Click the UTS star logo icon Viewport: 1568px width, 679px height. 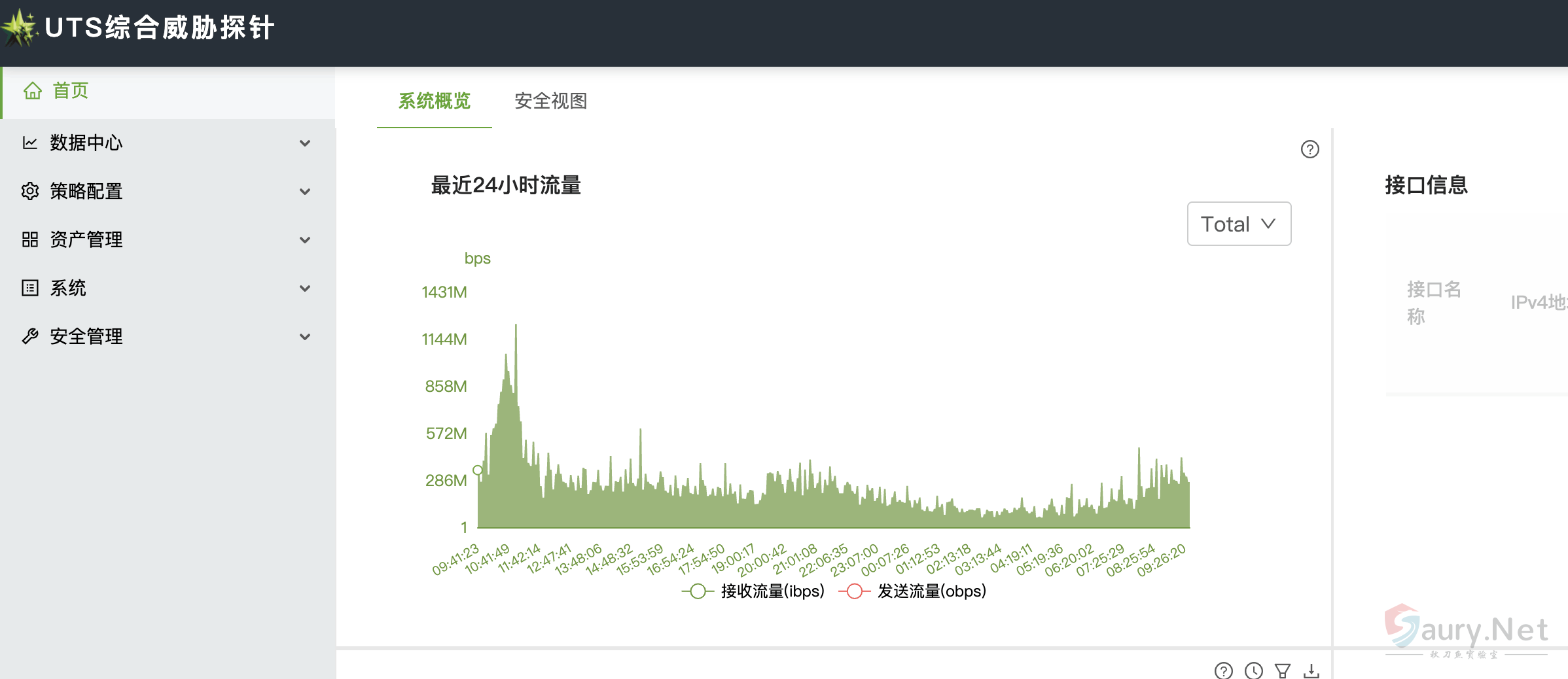coord(20,27)
